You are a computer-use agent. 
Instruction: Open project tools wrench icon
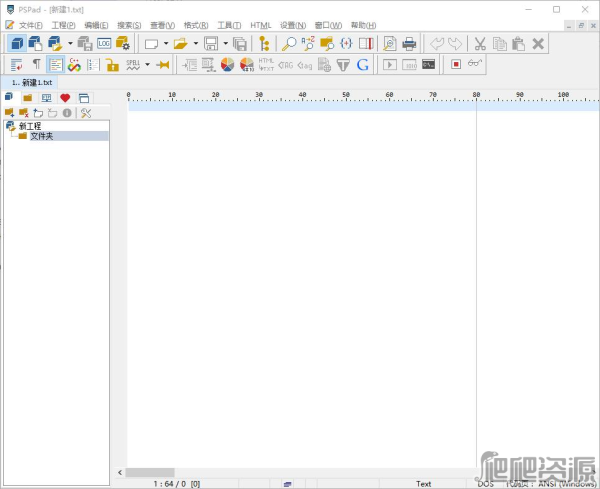86,113
